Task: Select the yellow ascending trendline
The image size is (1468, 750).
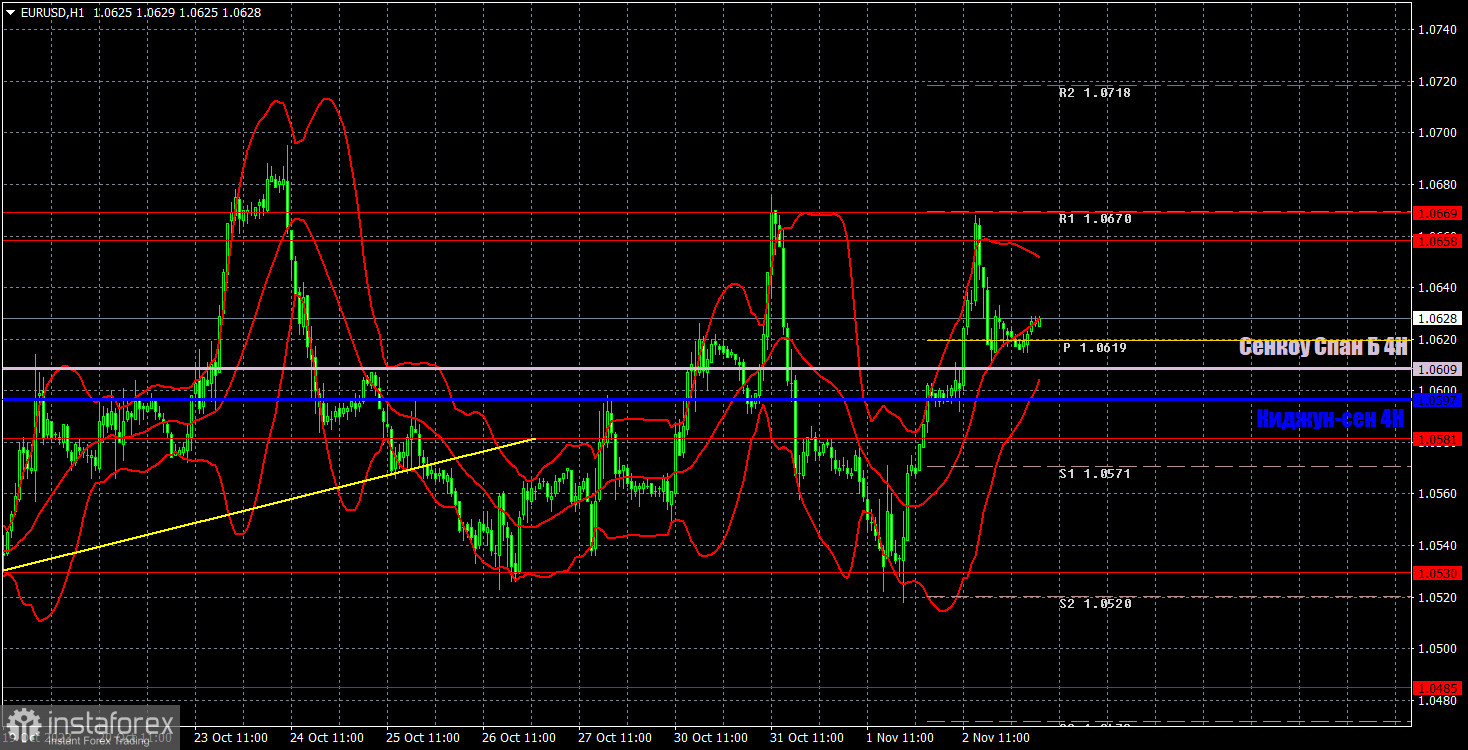Action: [x=268, y=505]
